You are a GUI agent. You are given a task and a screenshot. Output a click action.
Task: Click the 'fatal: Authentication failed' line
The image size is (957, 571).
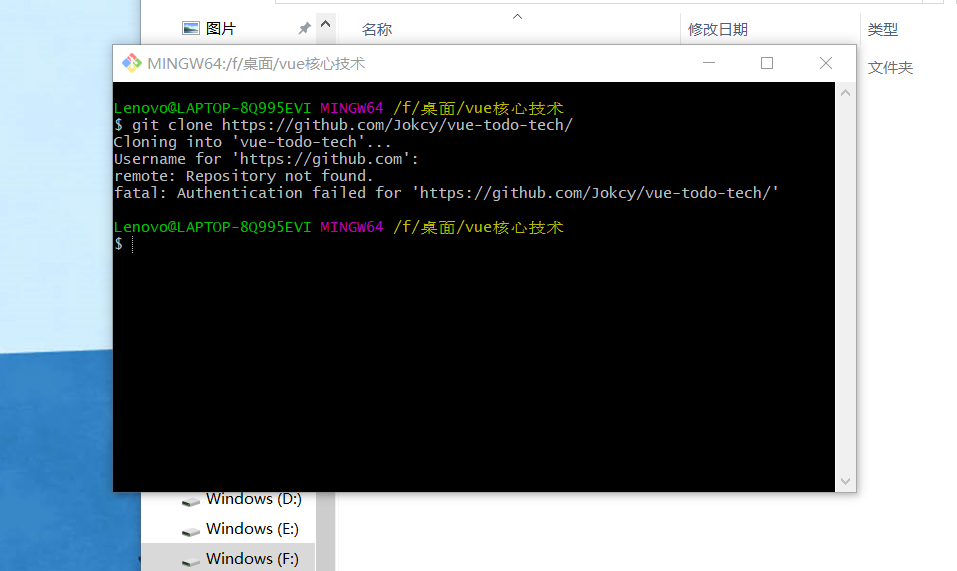(446, 193)
